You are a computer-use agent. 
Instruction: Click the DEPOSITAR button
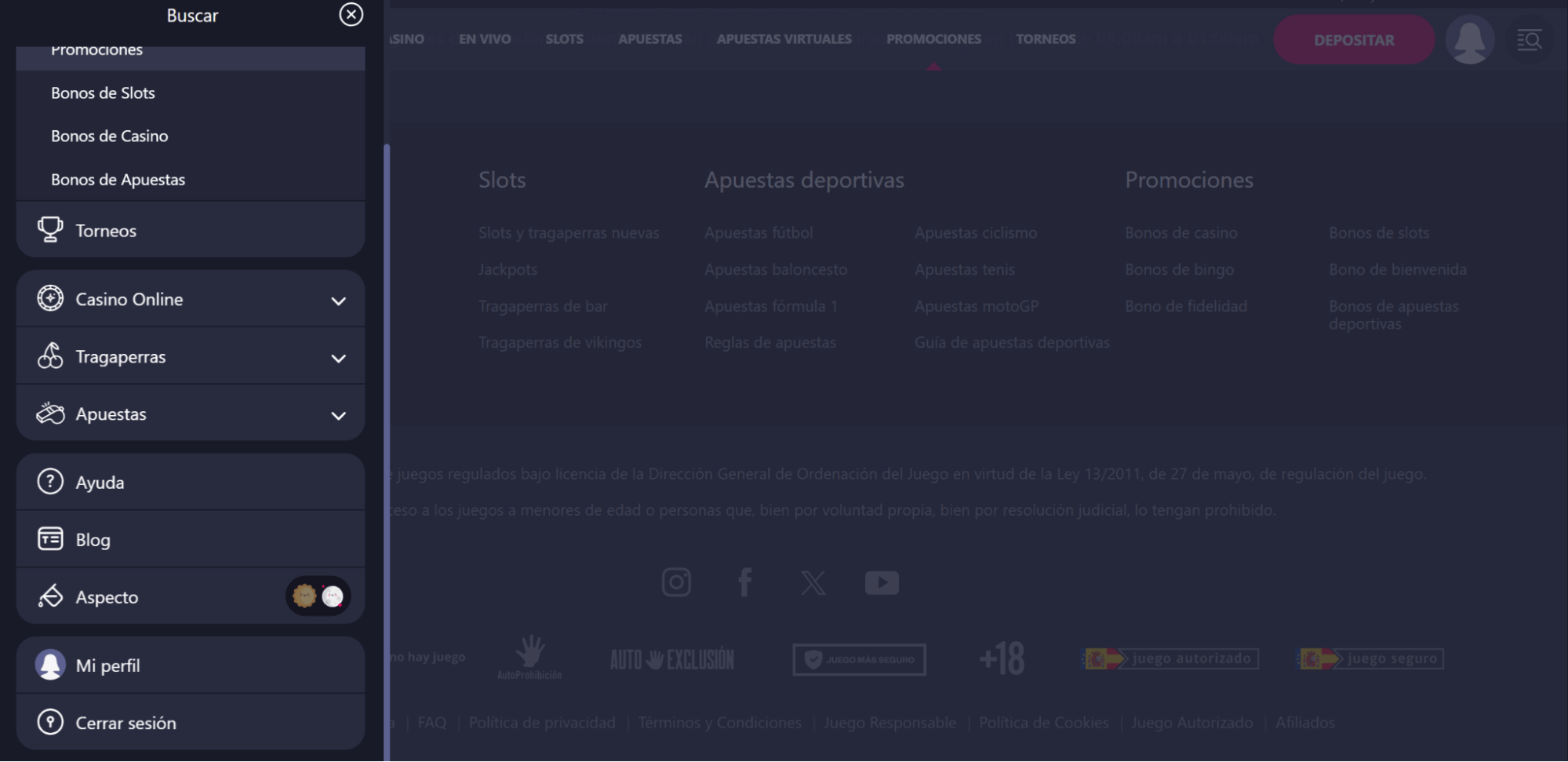coord(1354,40)
